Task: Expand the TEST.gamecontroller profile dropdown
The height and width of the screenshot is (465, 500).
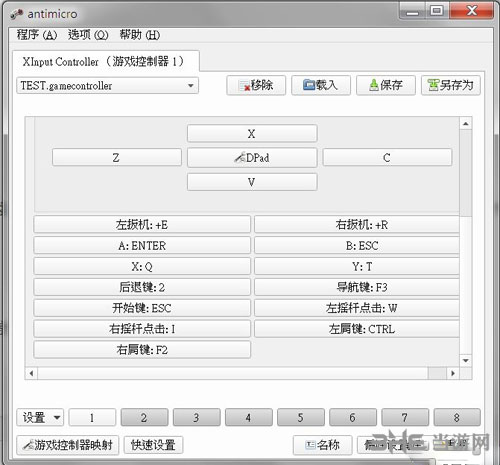Action: (x=107, y=86)
